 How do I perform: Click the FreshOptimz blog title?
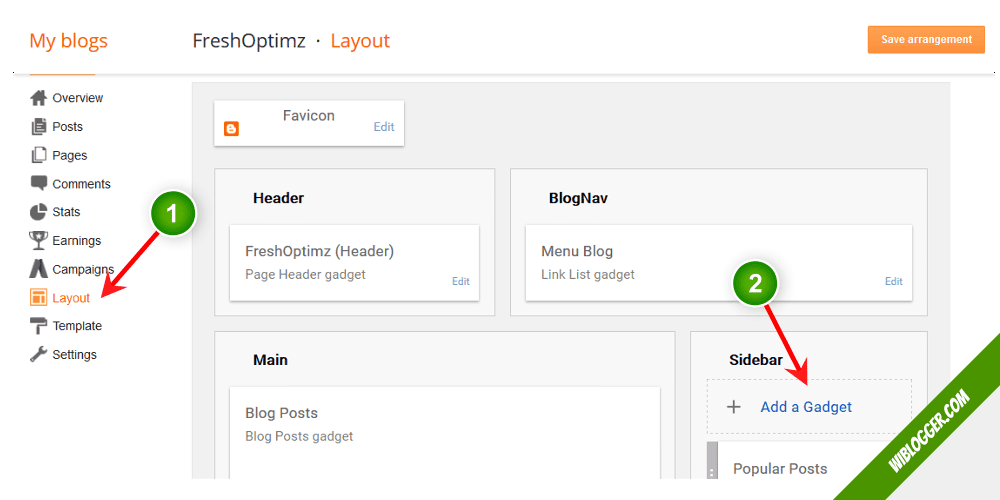coord(249,41)
